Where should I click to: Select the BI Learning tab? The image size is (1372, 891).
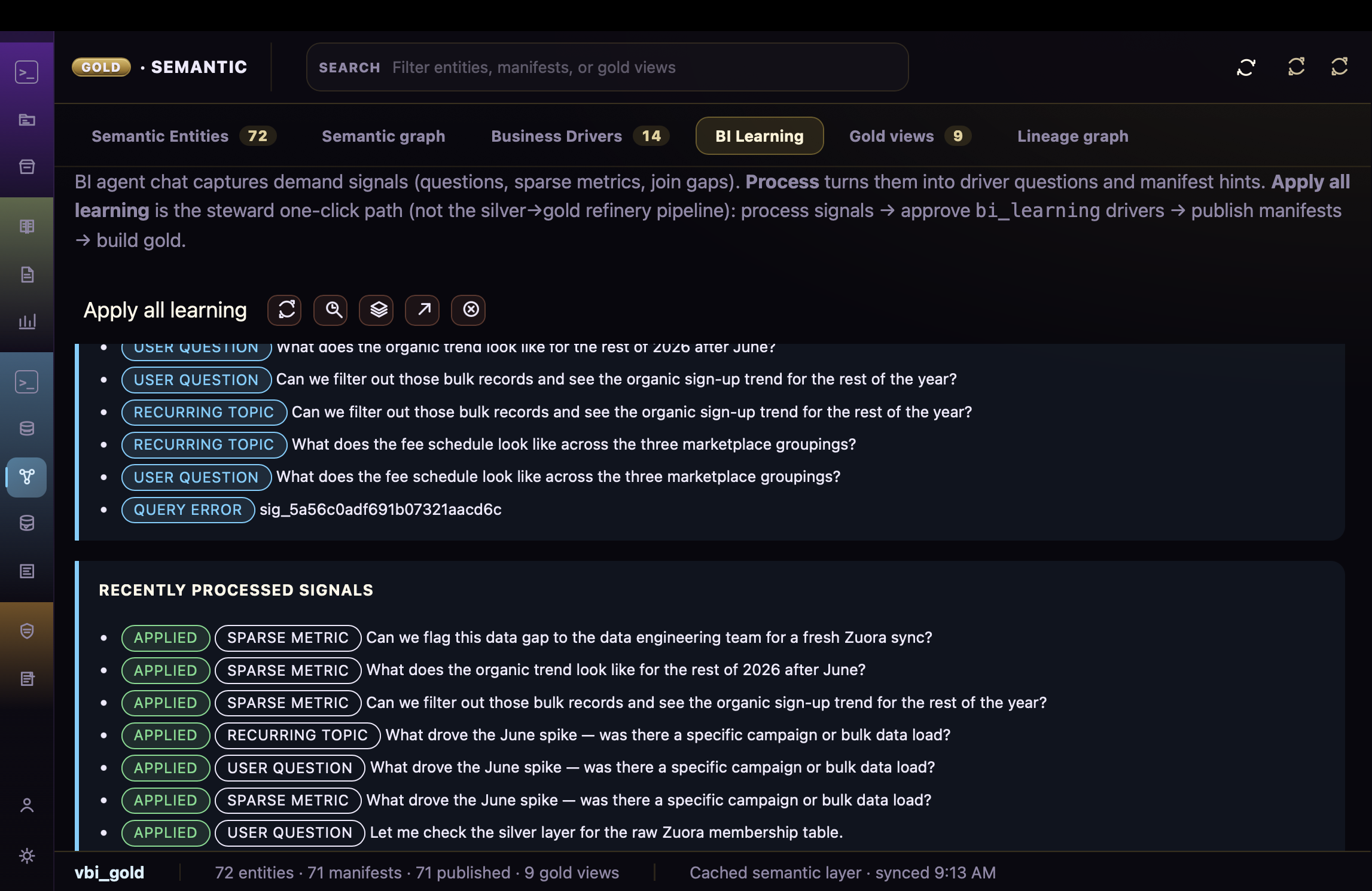(x=760, y=136)
